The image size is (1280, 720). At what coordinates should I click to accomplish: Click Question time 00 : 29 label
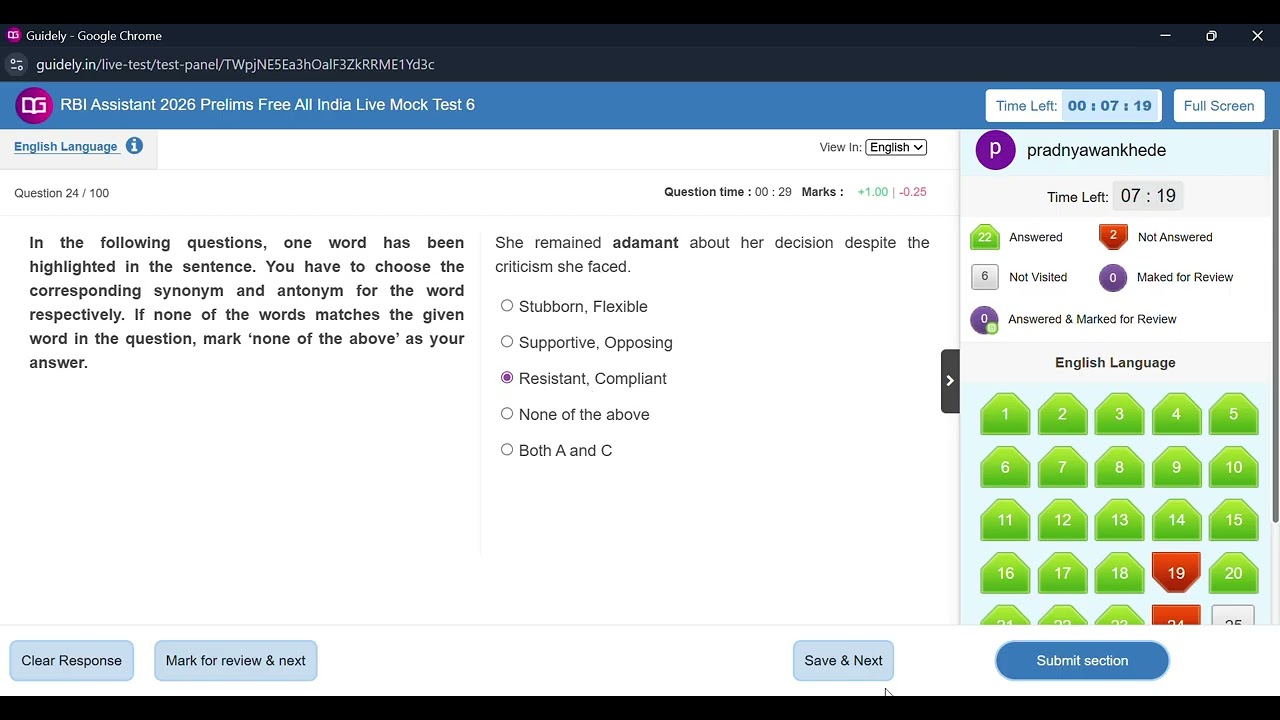pyautogui.click(x=728, y=192)
